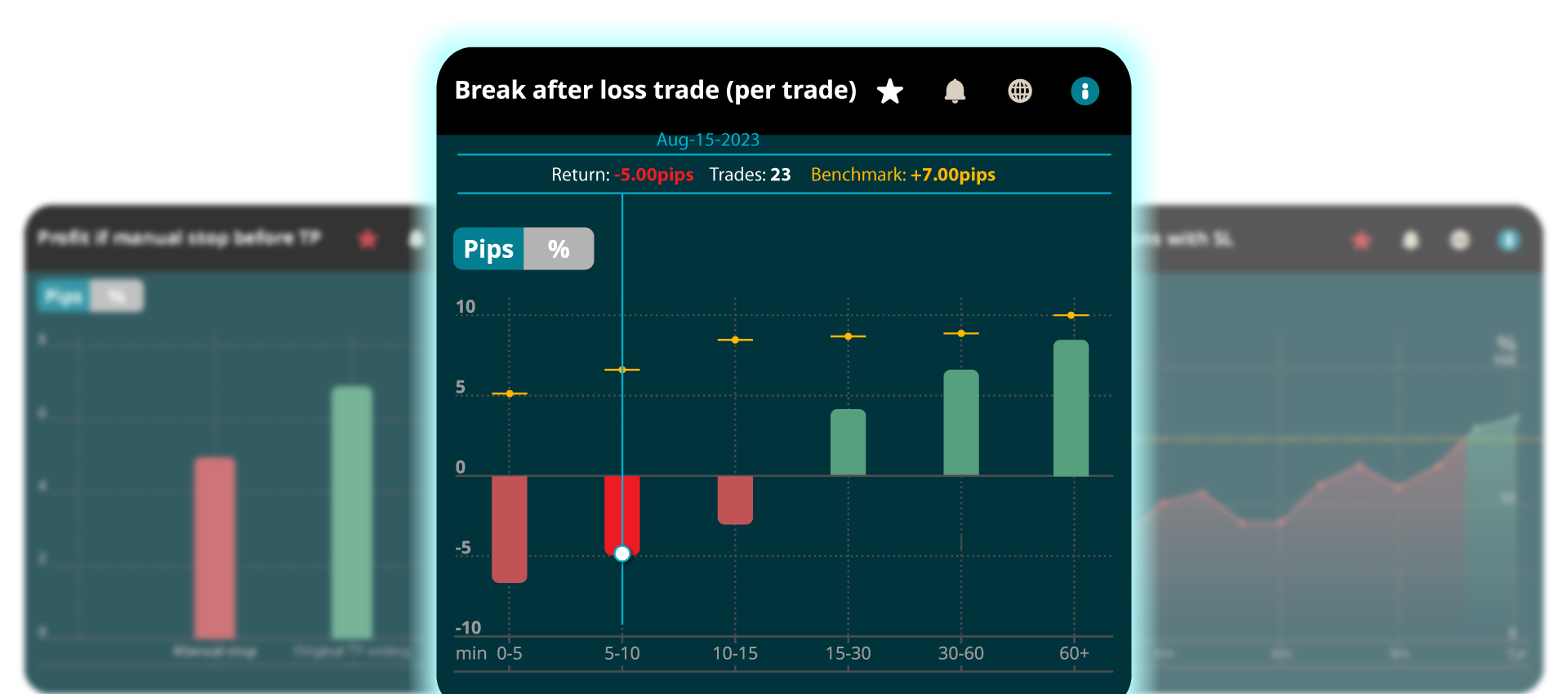
Task: Click the bell notification icon
Action: [955, 91]
